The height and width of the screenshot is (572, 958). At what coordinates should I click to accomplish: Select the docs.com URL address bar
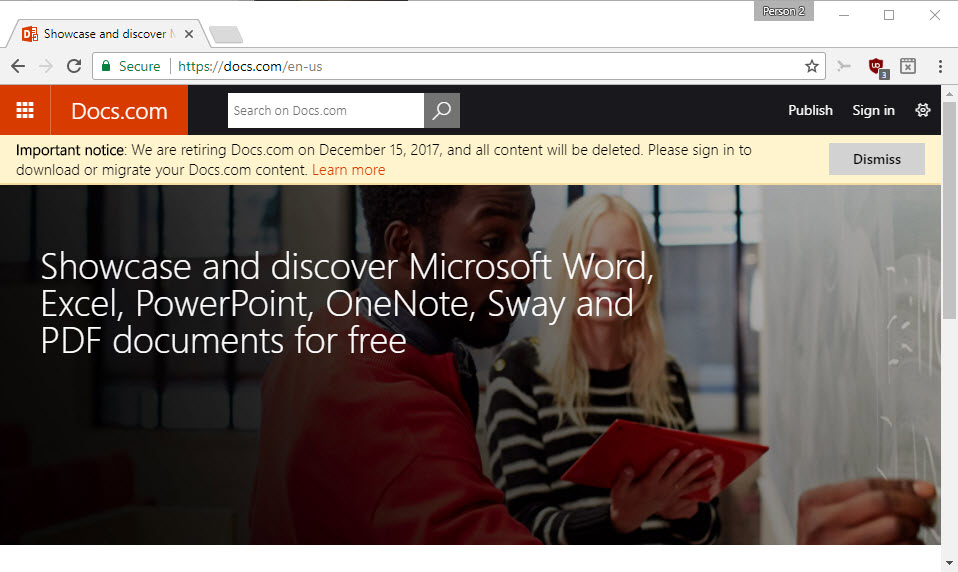(x=458, y=66)
